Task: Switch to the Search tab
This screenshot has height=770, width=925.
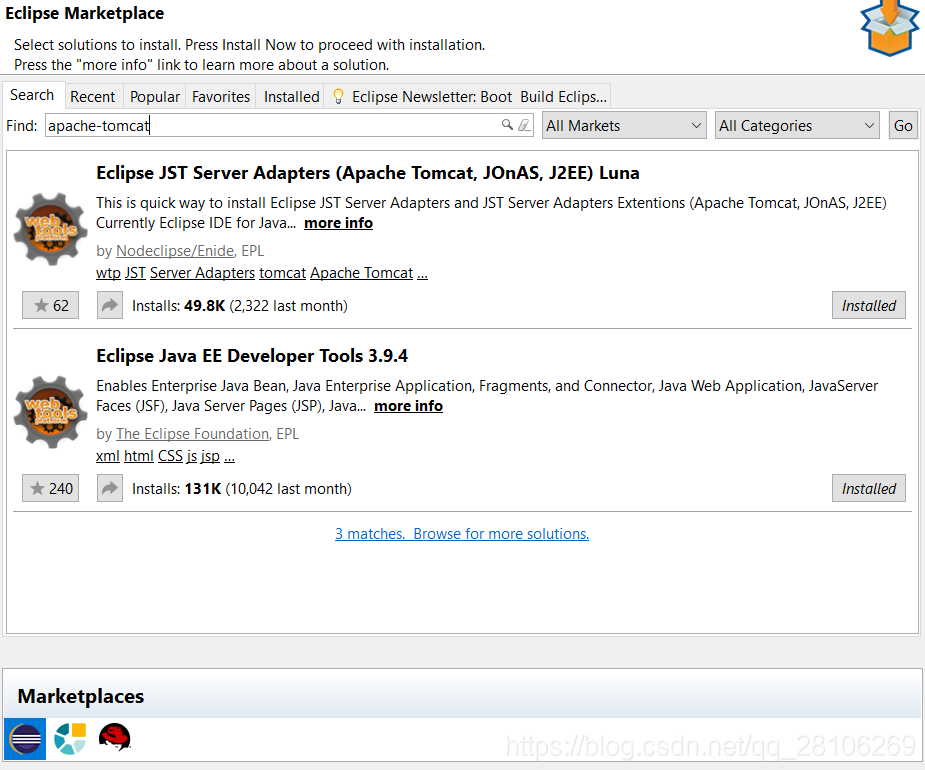Action: coord(32,96)
